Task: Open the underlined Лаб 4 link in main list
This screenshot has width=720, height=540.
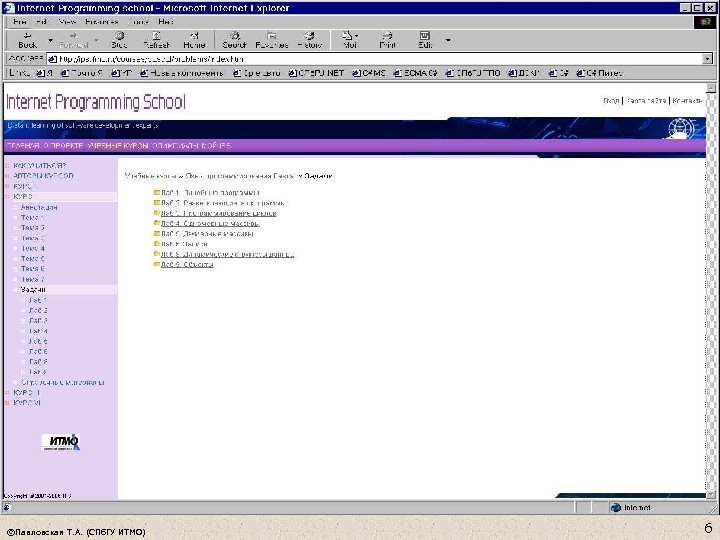Action: coord(210,223)
